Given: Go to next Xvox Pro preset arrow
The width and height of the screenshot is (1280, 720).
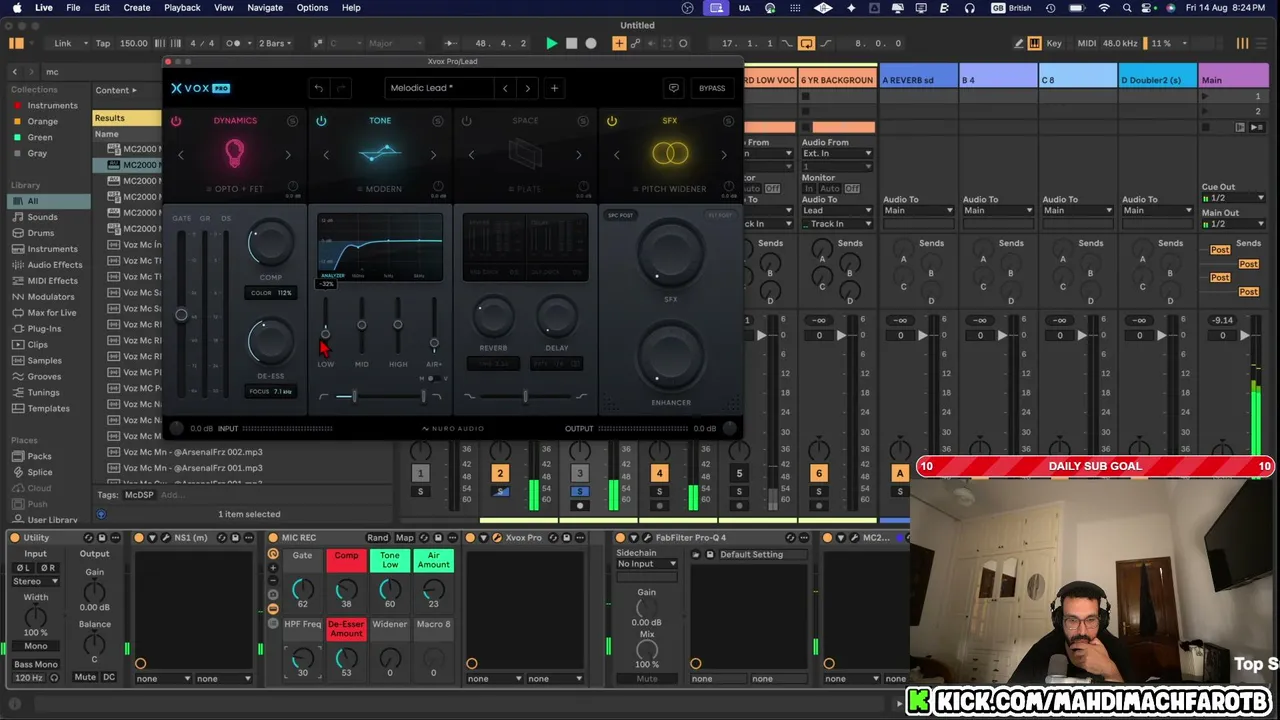Looking at the screenshot, I should pyautogui.click(x=528, y=88).
